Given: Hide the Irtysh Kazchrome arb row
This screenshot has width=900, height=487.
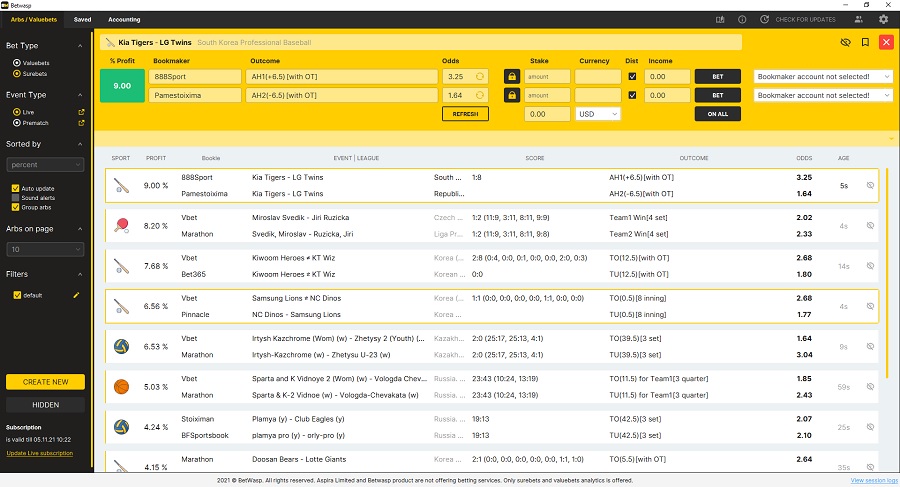Looking at the screenshot, I should pos(870,346).
